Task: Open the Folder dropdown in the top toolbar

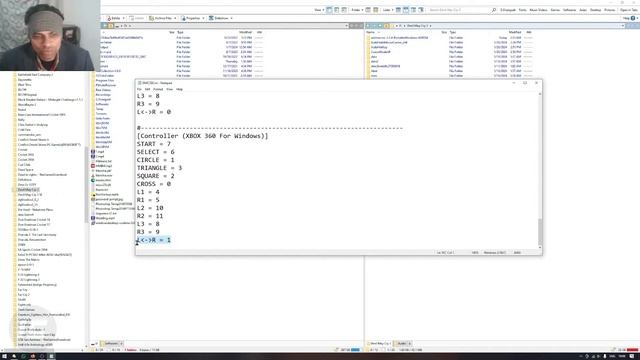Action: point(358,10)
